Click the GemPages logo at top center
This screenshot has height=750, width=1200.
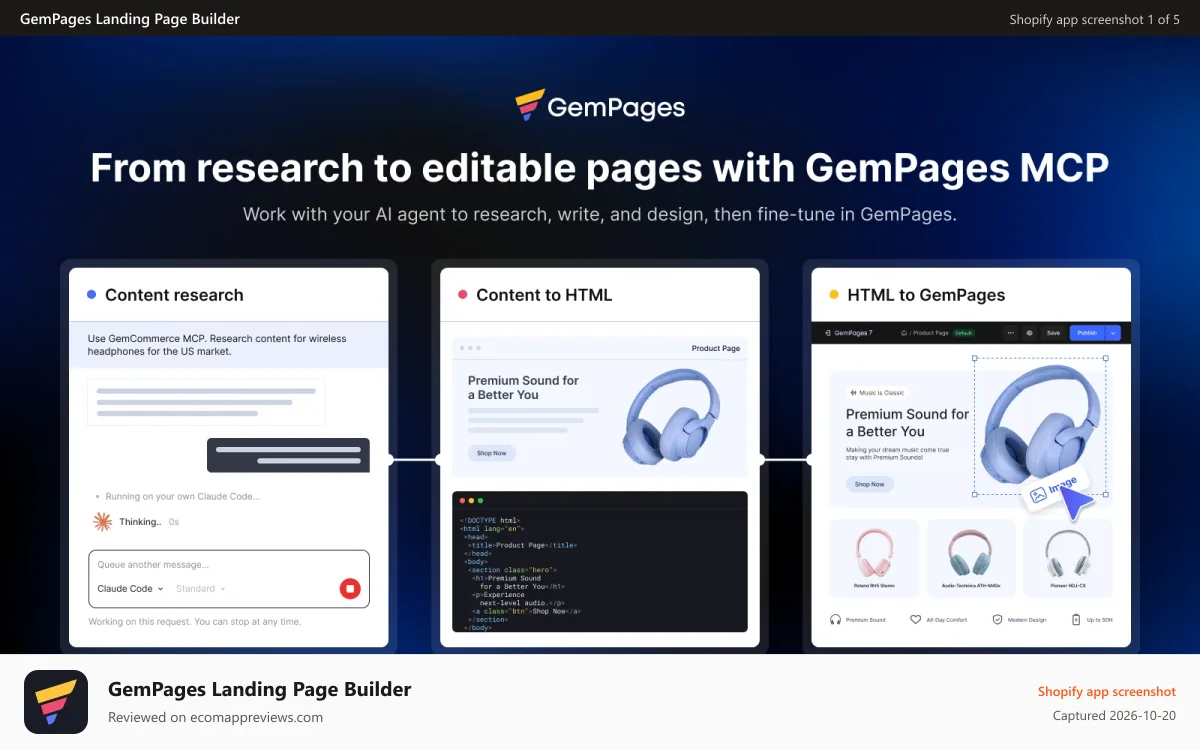click(600, 106)
